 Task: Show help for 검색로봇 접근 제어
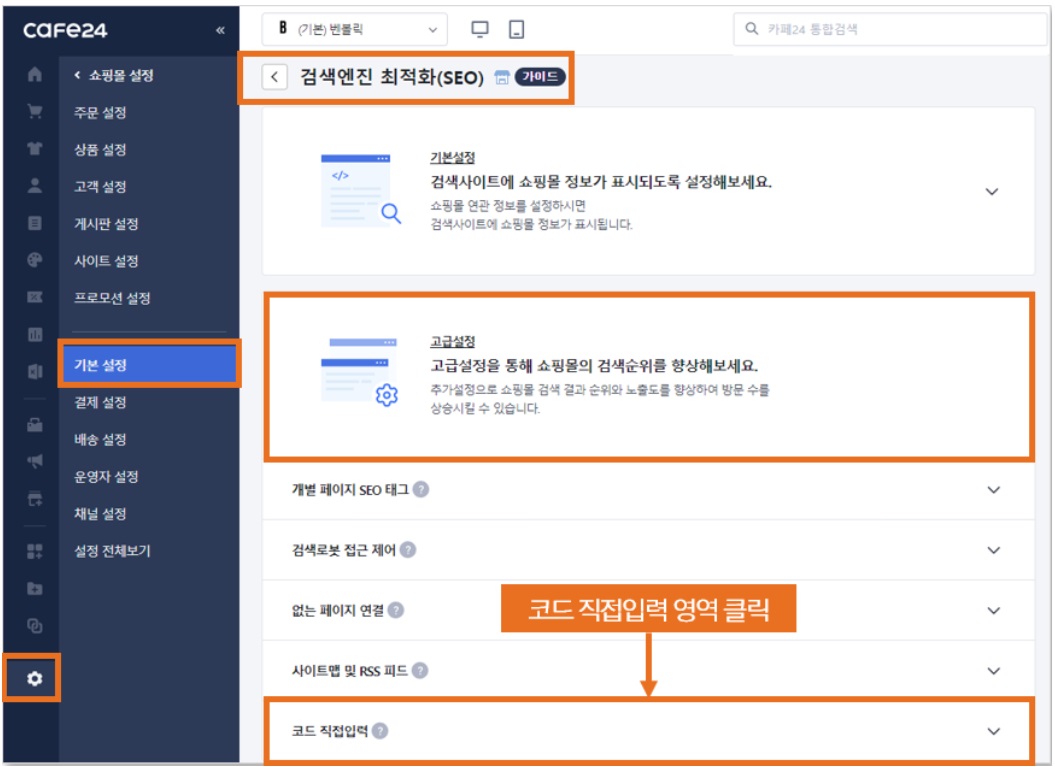[408, 550]
